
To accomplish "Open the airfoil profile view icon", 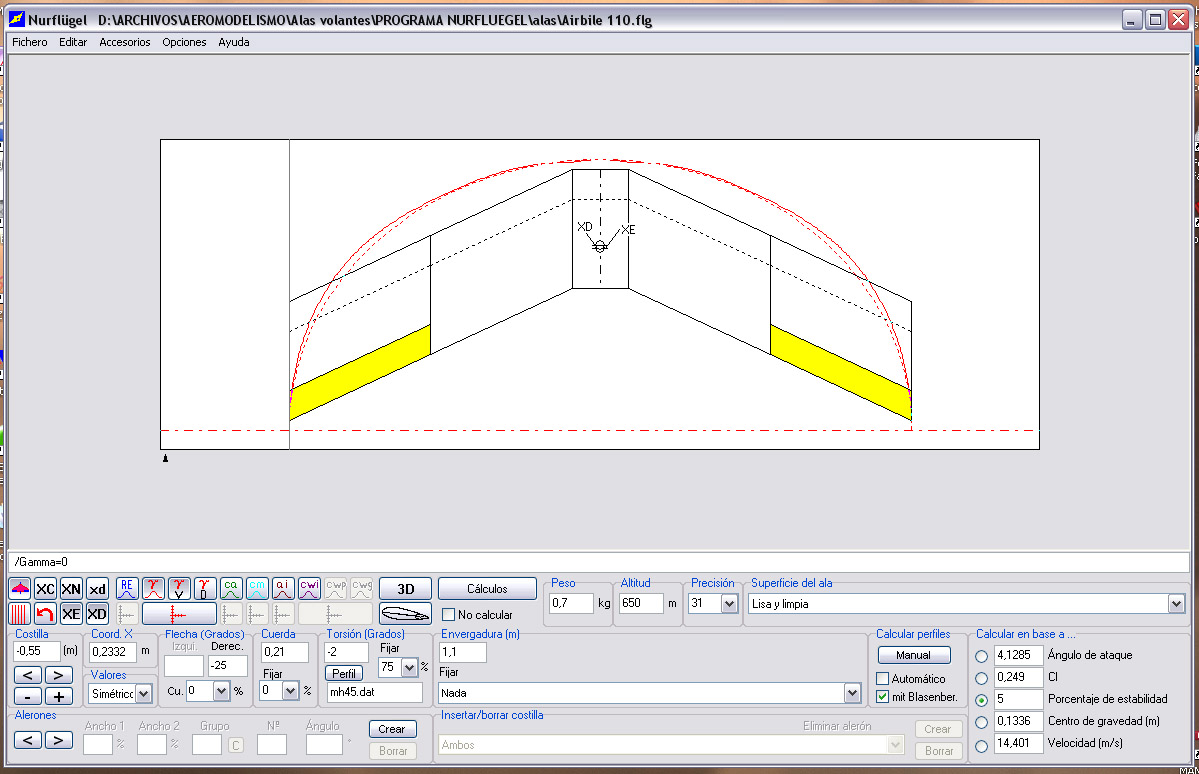I will coord(405,614).
